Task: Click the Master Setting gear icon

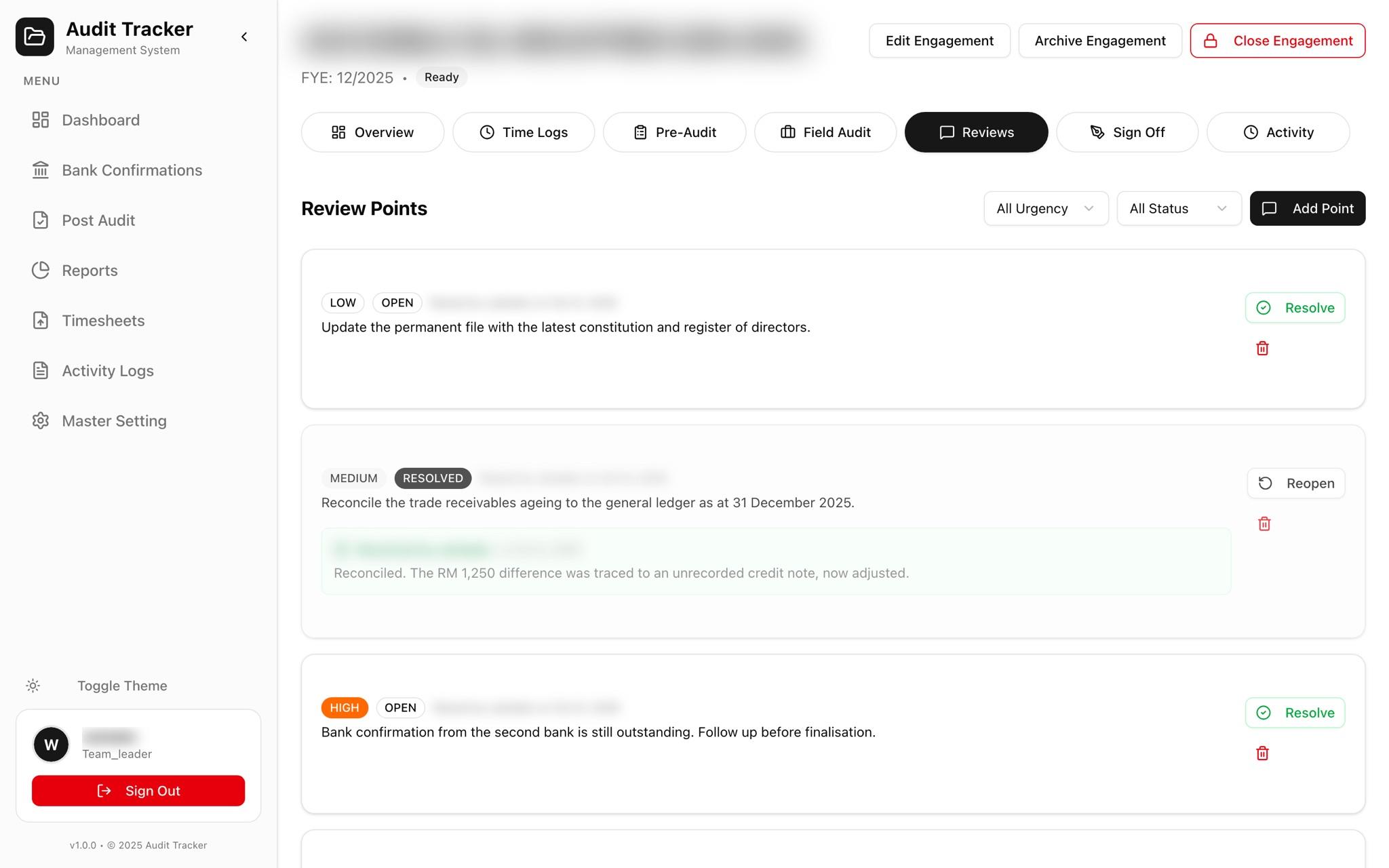Action: (x=41, y=421)
